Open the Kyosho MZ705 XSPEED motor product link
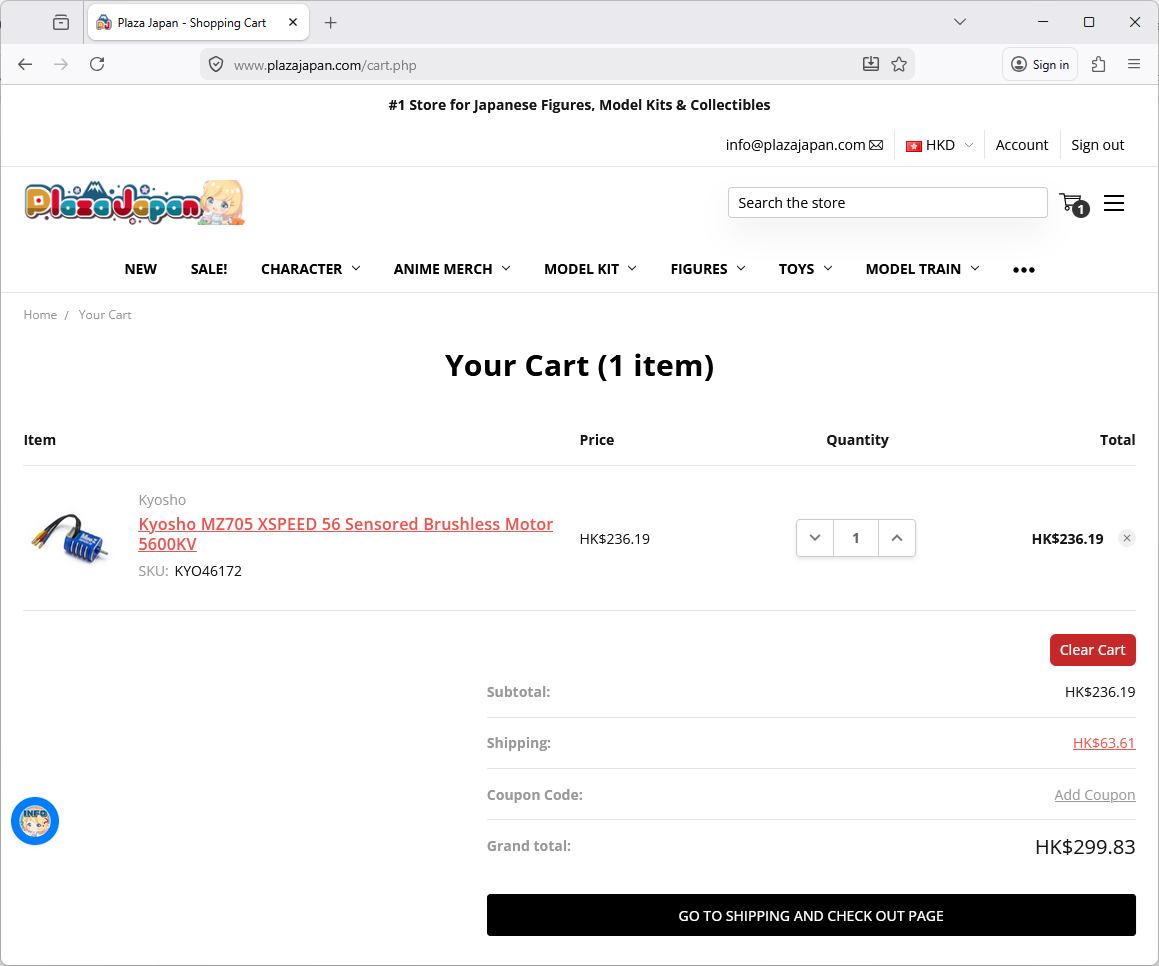This screenshot has height=966, width=1159. coord(345,534)
